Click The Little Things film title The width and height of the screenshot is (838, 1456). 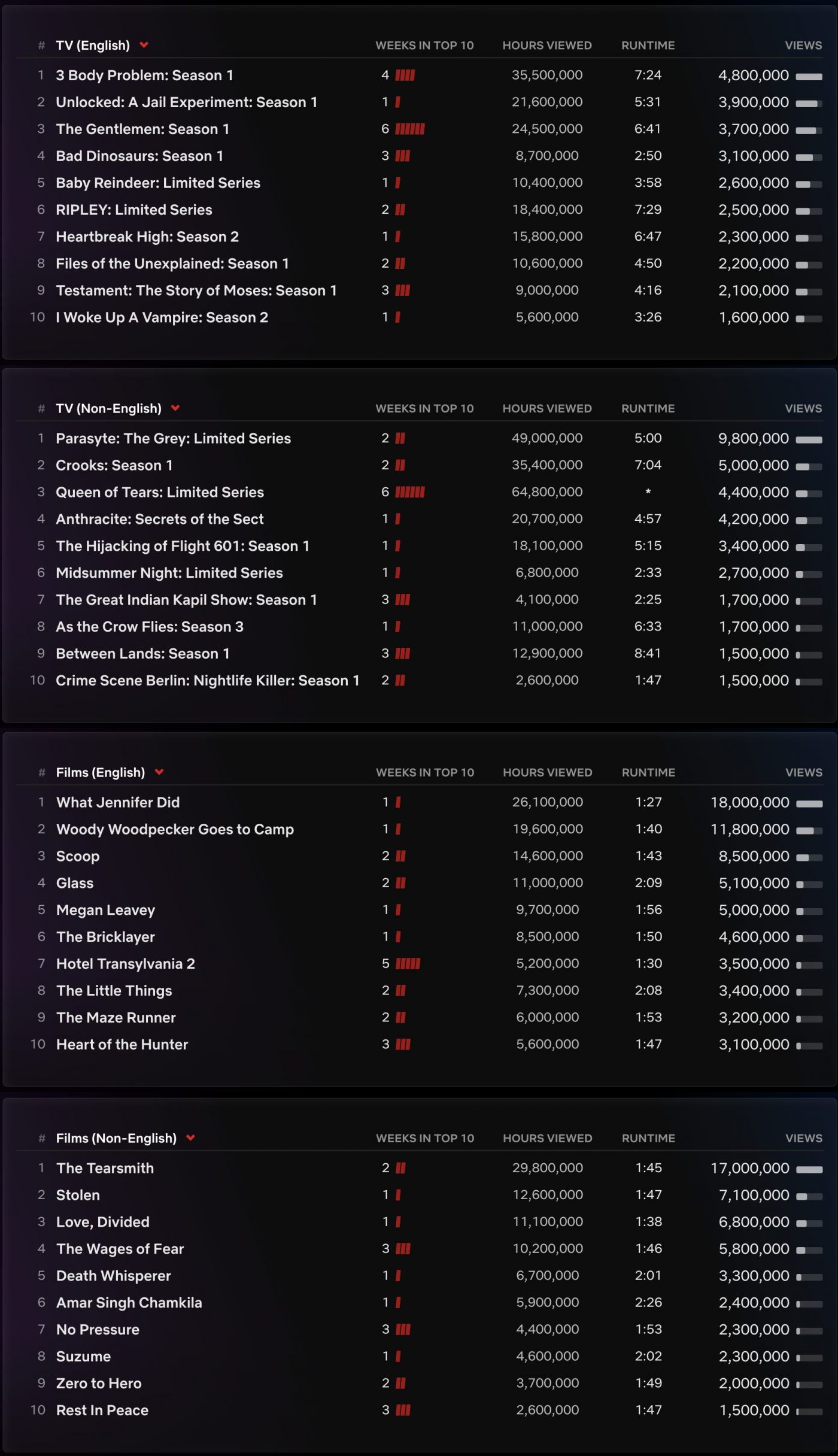coord(114,991)
